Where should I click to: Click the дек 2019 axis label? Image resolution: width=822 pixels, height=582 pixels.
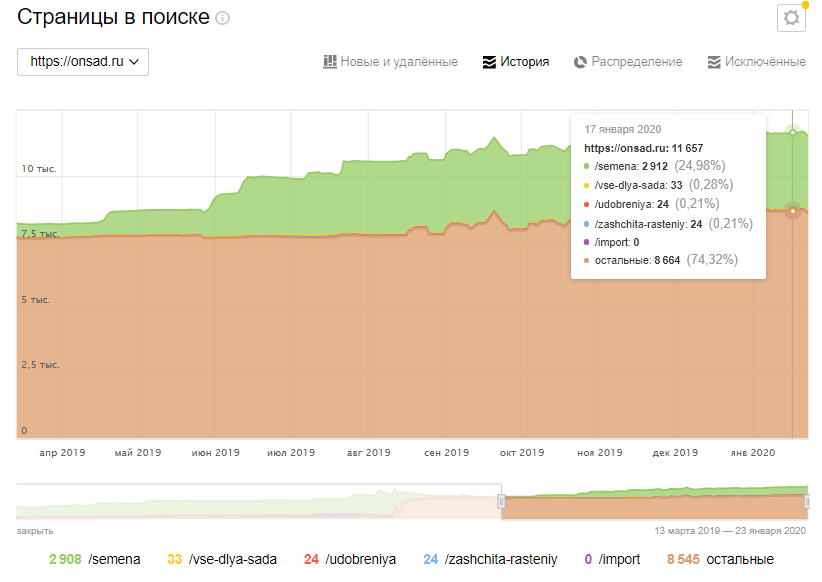(x=675, y=452)
